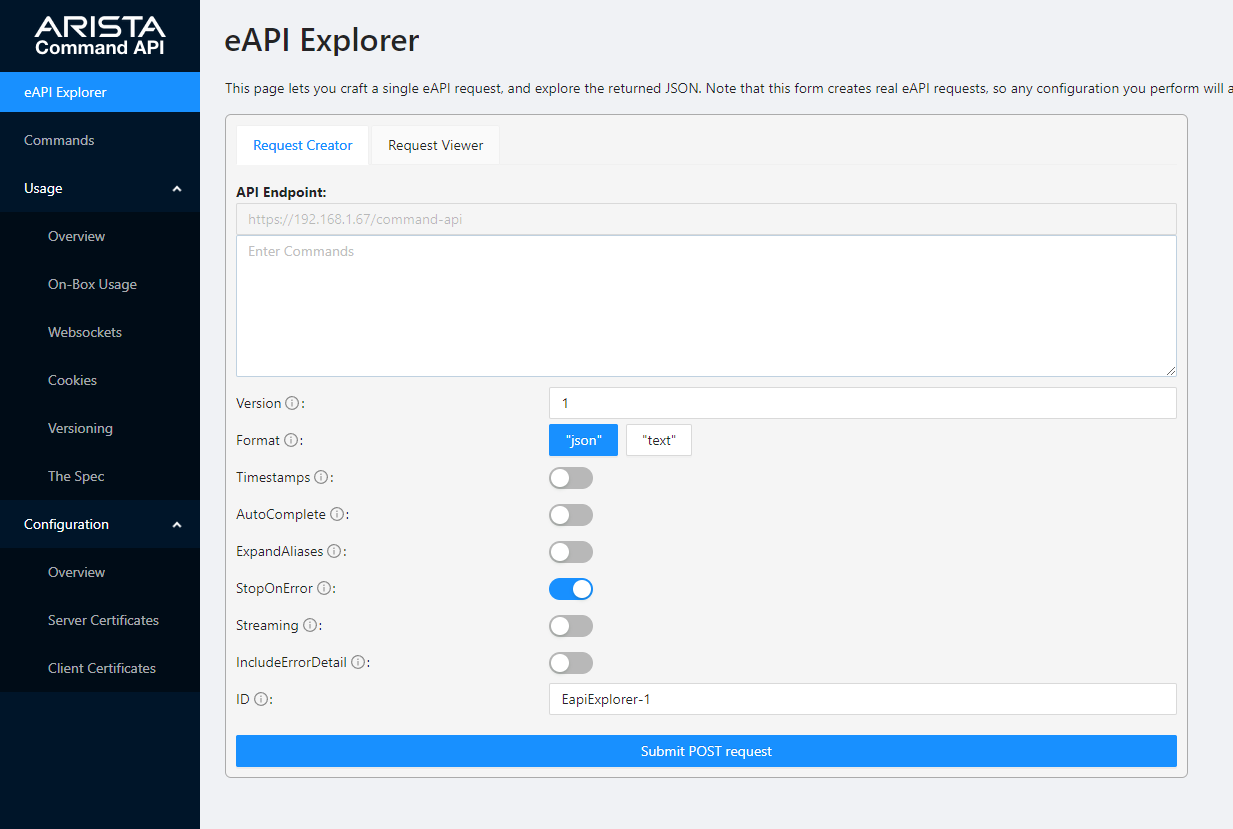Select the "json" format option
The image size is (1233, 829).
(583, 440)
